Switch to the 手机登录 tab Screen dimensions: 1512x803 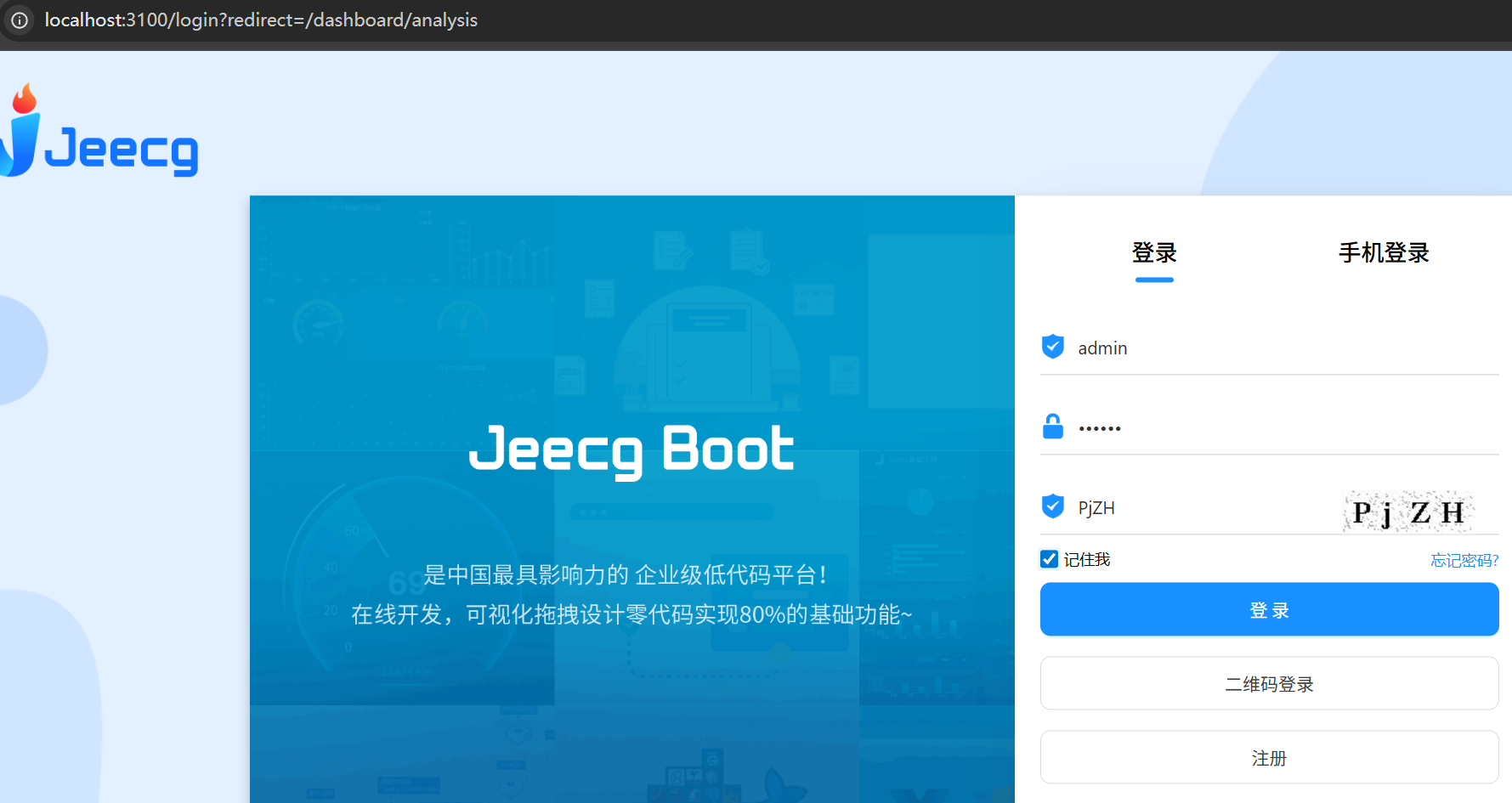[x=1384, y=252]
